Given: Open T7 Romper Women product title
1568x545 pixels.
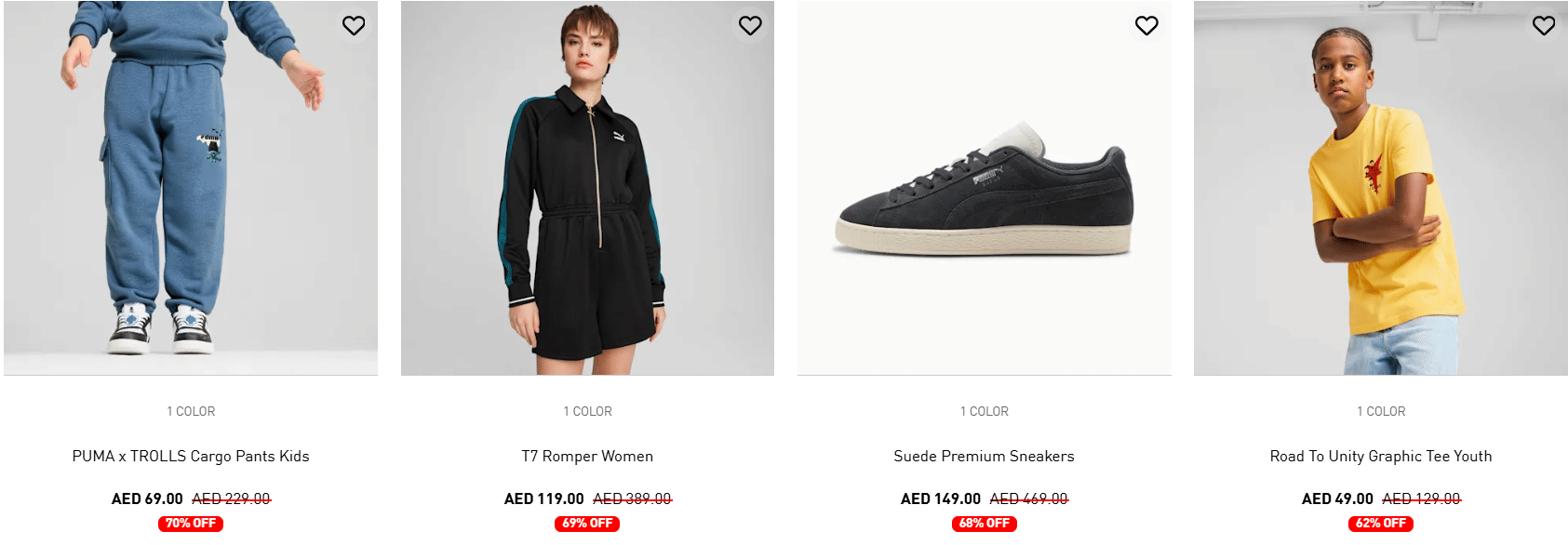Looking at the screenshot, I should click(587, 457).
